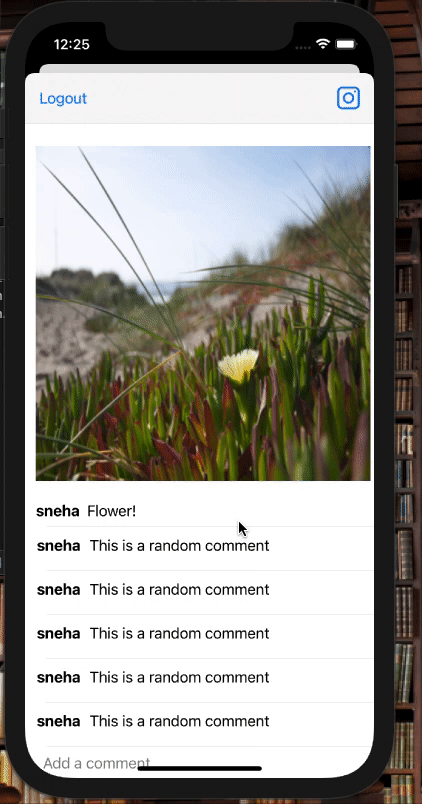Select the fourth random comment row
This screenshot has height=804, width=422.
(199, 680)
